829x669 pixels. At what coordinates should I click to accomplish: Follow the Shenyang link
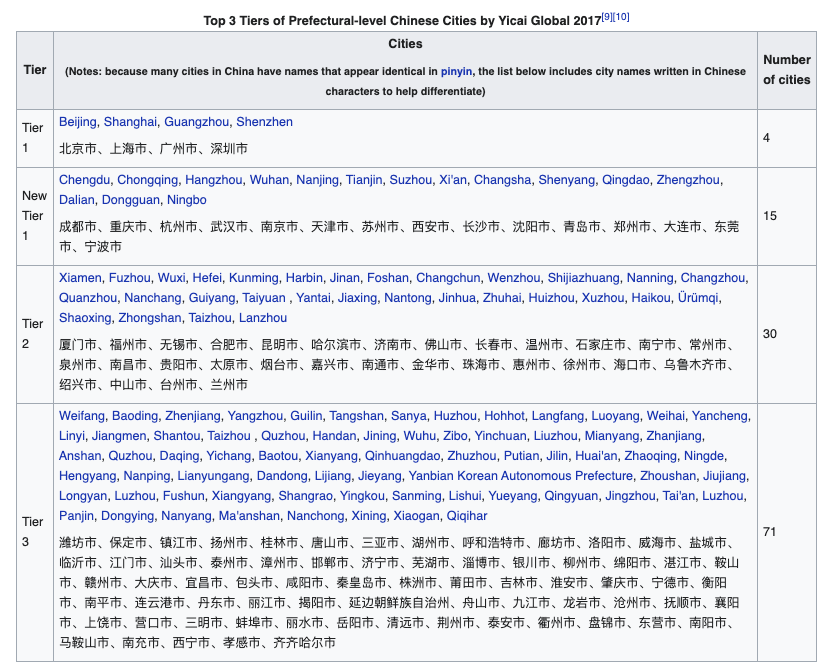[x=567, y=180]
